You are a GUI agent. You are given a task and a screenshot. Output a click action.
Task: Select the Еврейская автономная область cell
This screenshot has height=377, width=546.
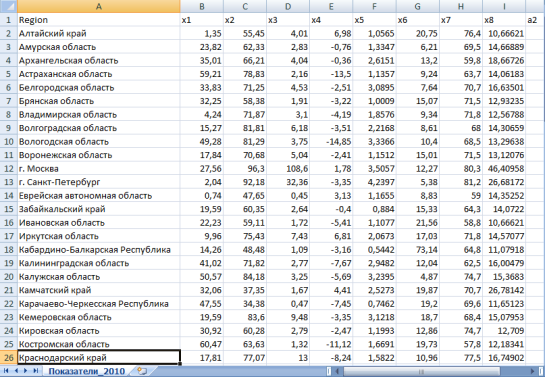pos(99,196)
